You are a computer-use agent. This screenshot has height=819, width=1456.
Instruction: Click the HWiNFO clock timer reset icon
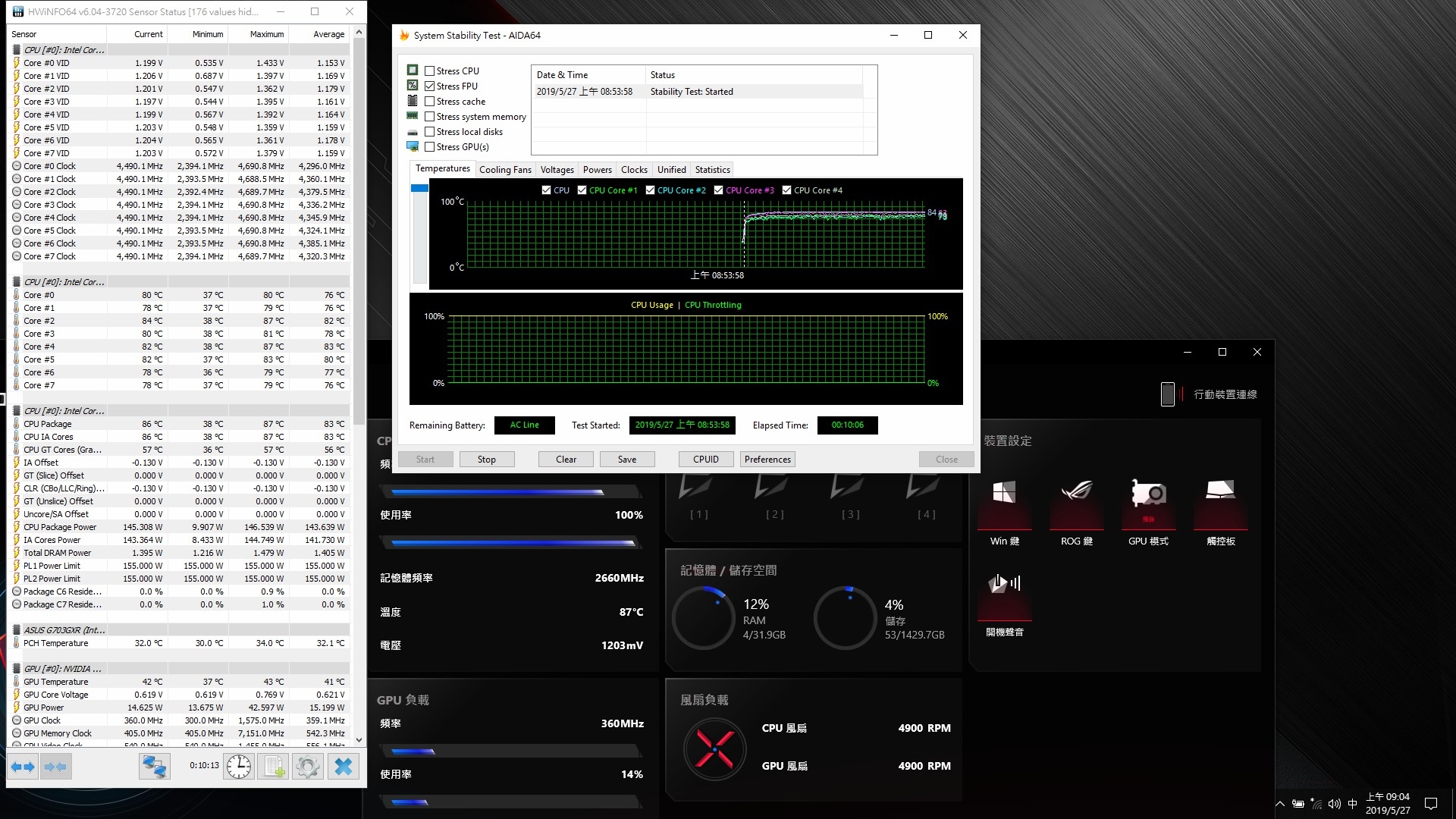click(x=239, y=767)
